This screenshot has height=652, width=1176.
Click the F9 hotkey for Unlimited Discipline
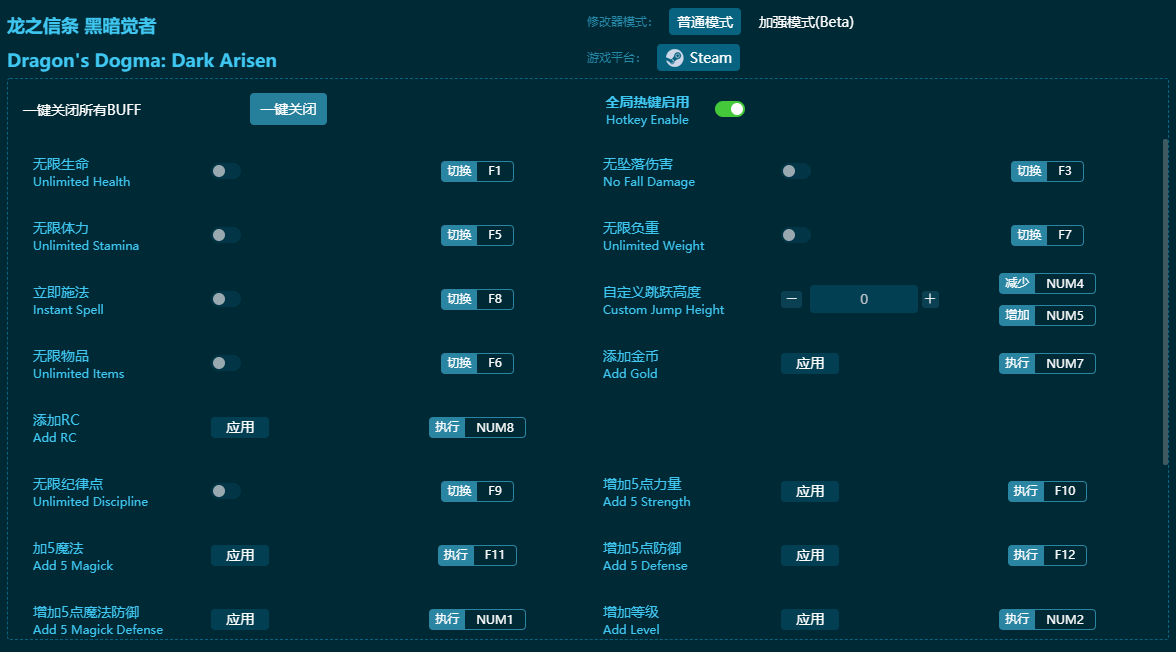pos(477,491)
